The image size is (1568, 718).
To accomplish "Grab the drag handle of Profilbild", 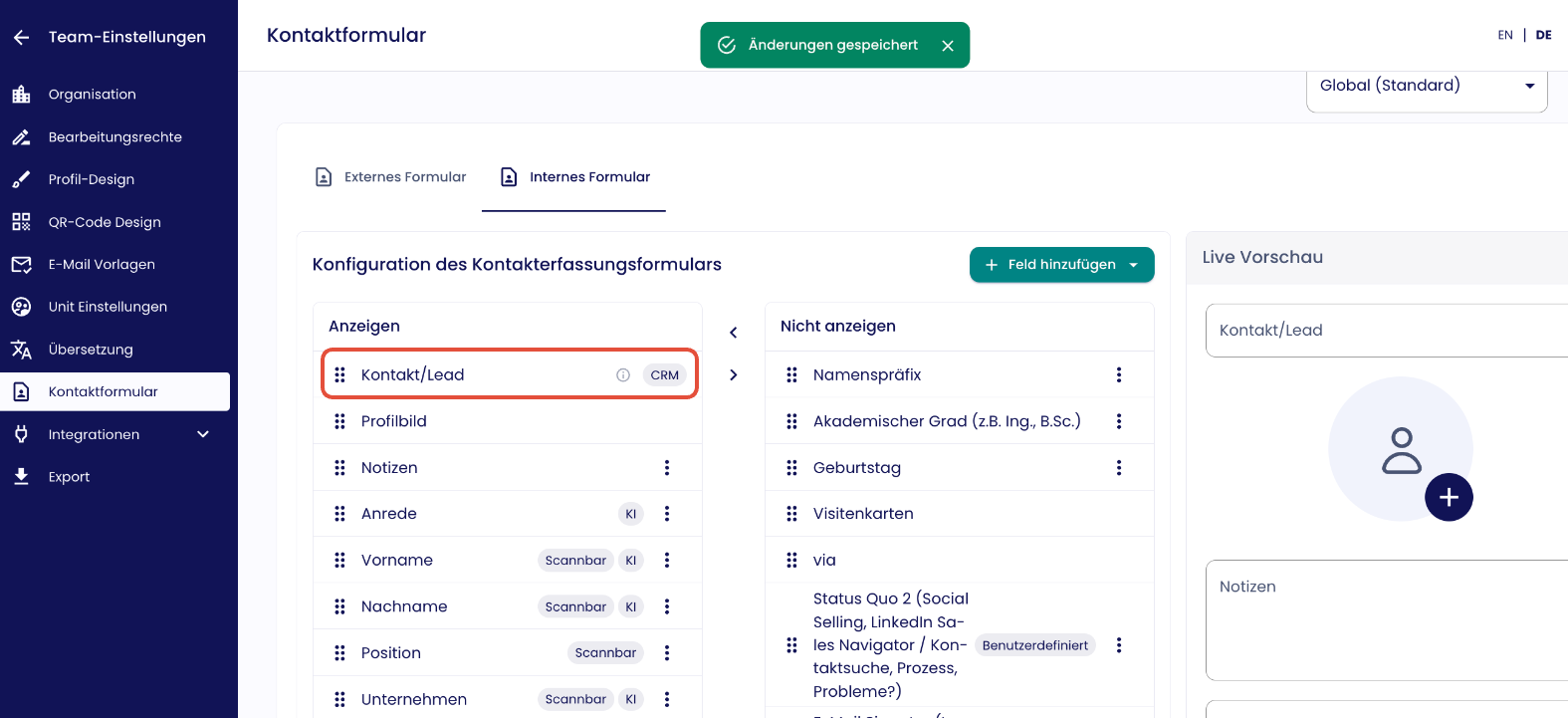I will [339, 421].
